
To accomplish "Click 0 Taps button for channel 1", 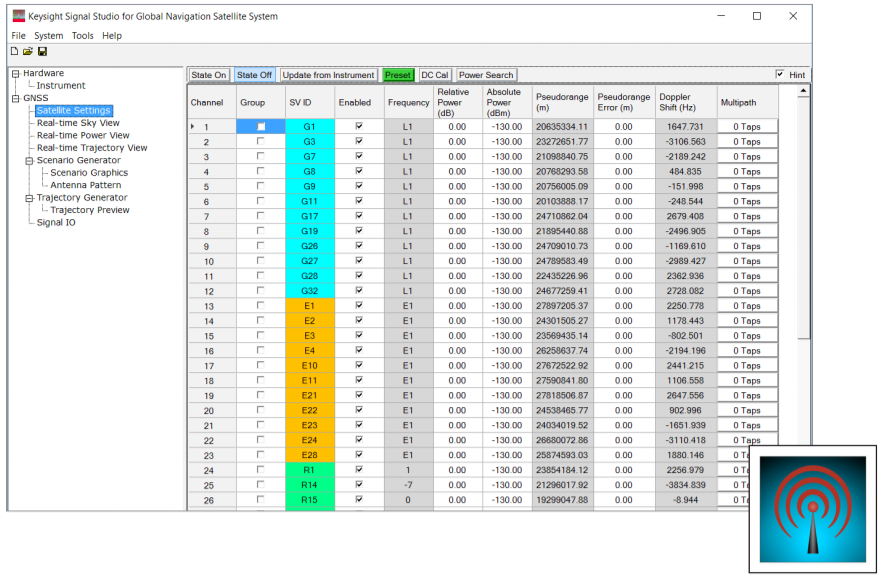I will [x=747, y=127].
